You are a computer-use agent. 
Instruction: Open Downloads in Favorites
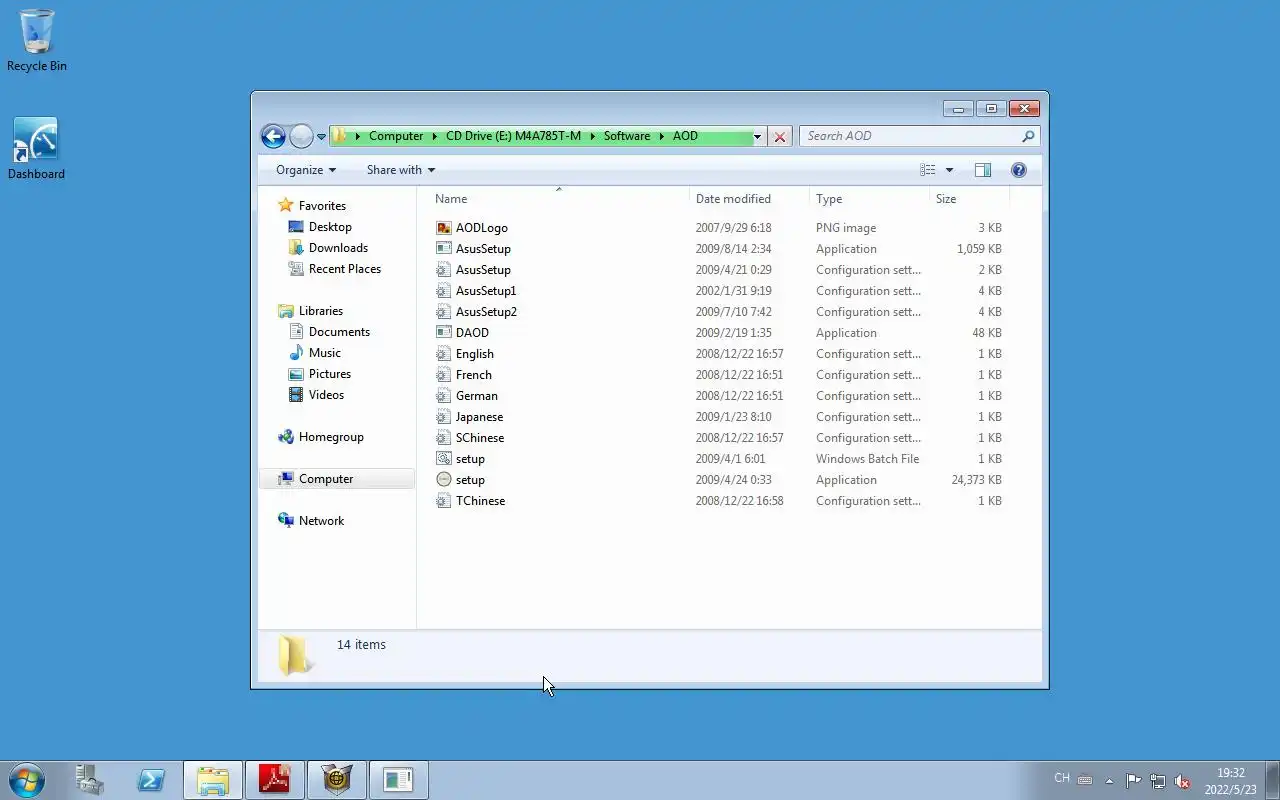(x=338, y=248)
